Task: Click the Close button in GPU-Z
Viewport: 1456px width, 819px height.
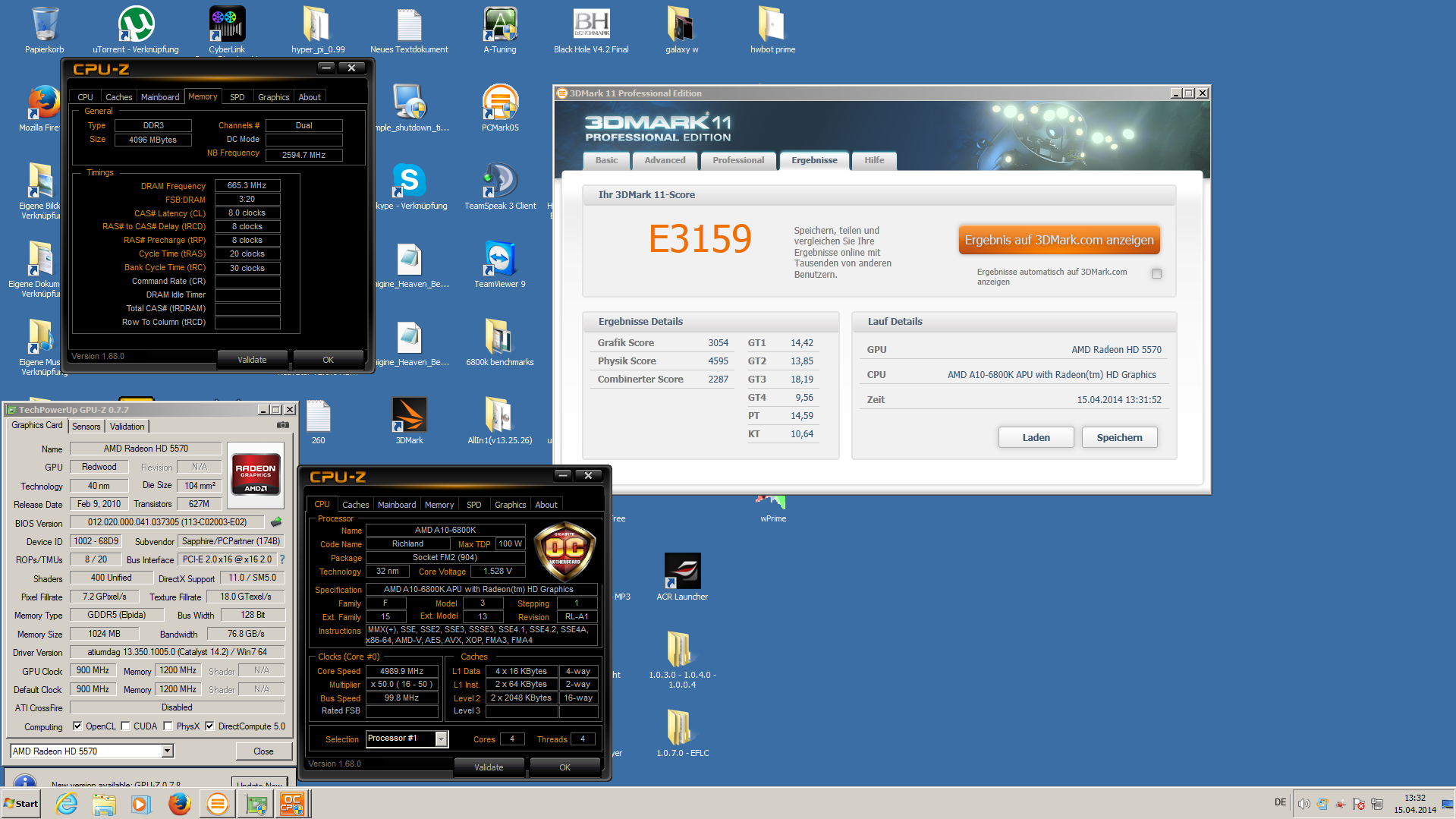Action: [x=263, y=751]
